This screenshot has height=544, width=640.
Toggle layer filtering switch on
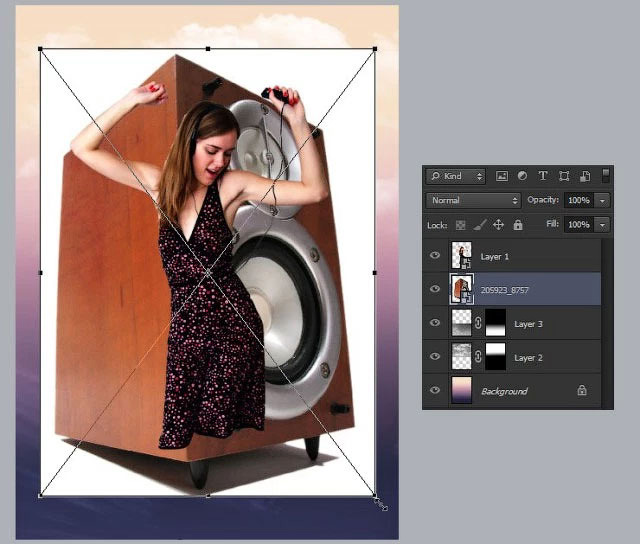606,175
